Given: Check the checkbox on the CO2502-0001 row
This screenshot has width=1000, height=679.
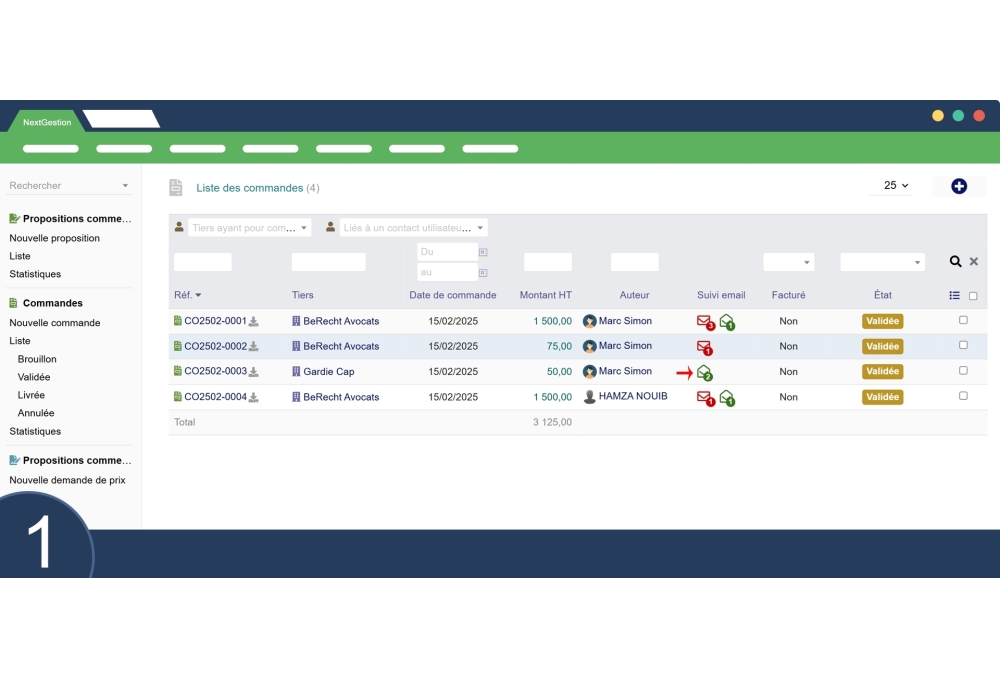Looking at the screenshot, I should tap(963, 319).
